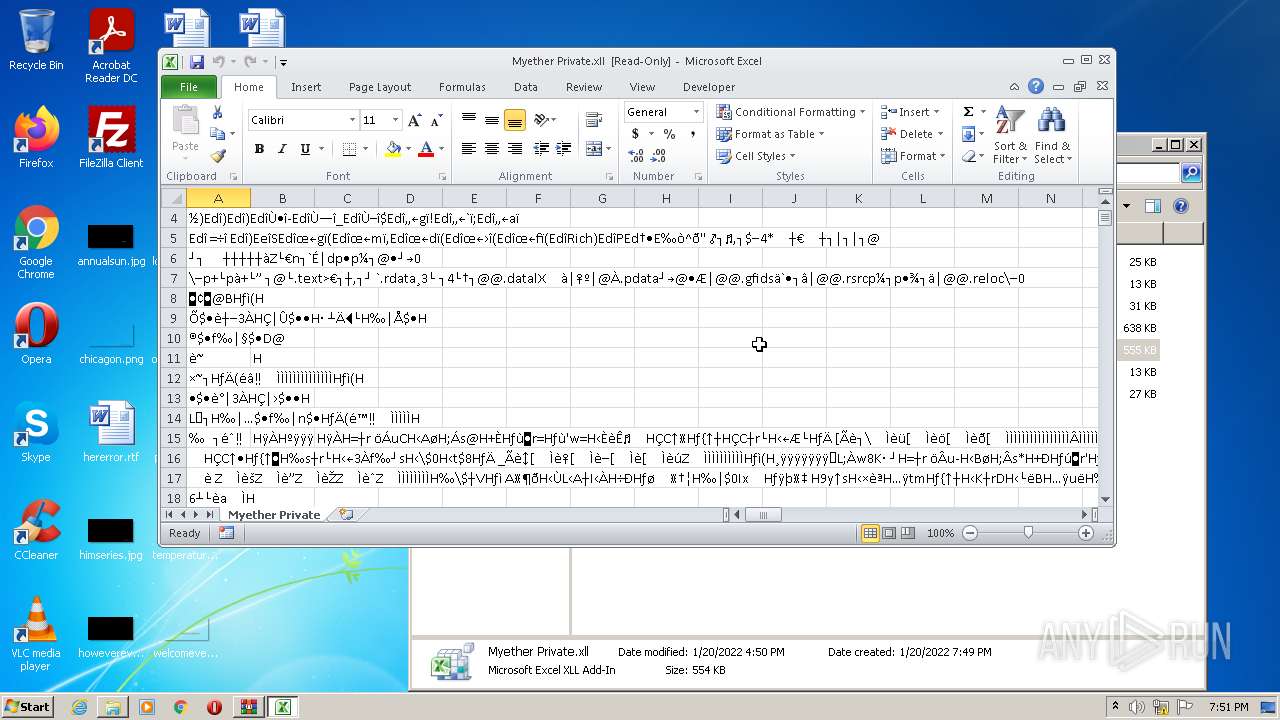
Task: Apply Accounting dollar number format
Action: [635, 134]
